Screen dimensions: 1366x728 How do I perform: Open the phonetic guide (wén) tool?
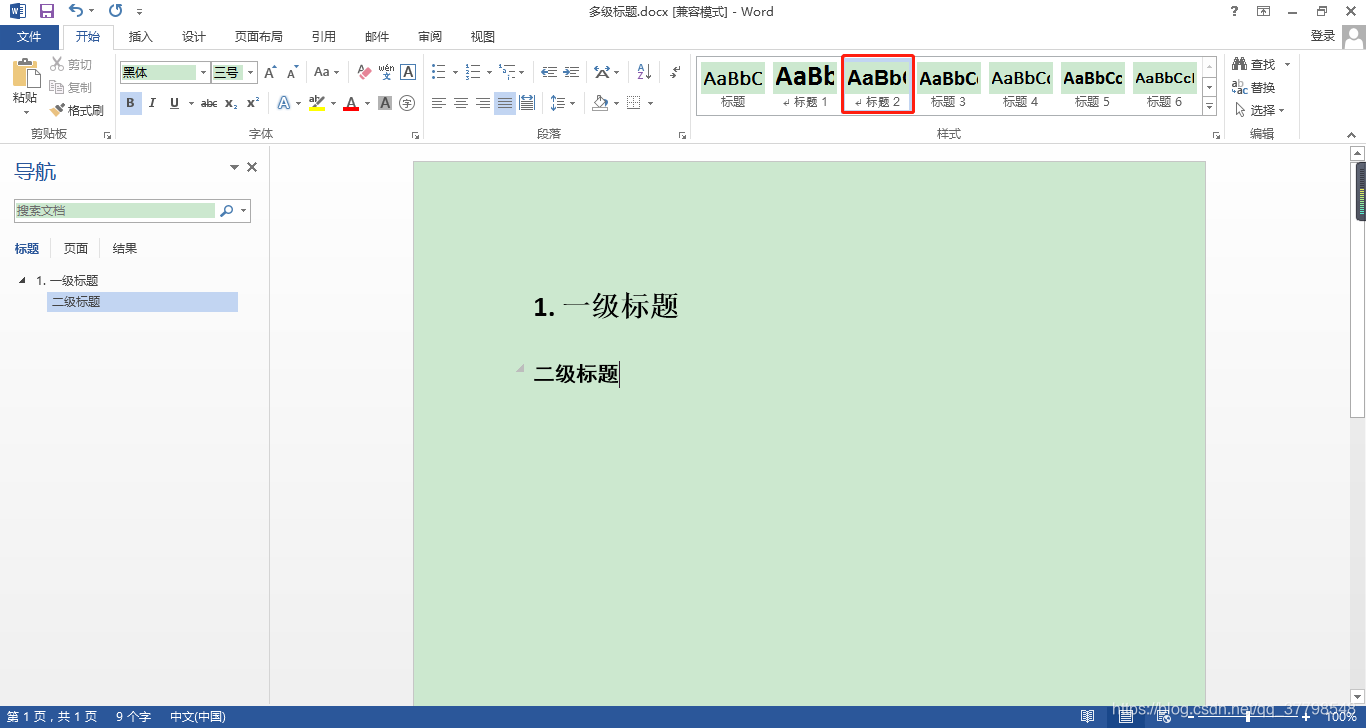[x=386, y=72]
